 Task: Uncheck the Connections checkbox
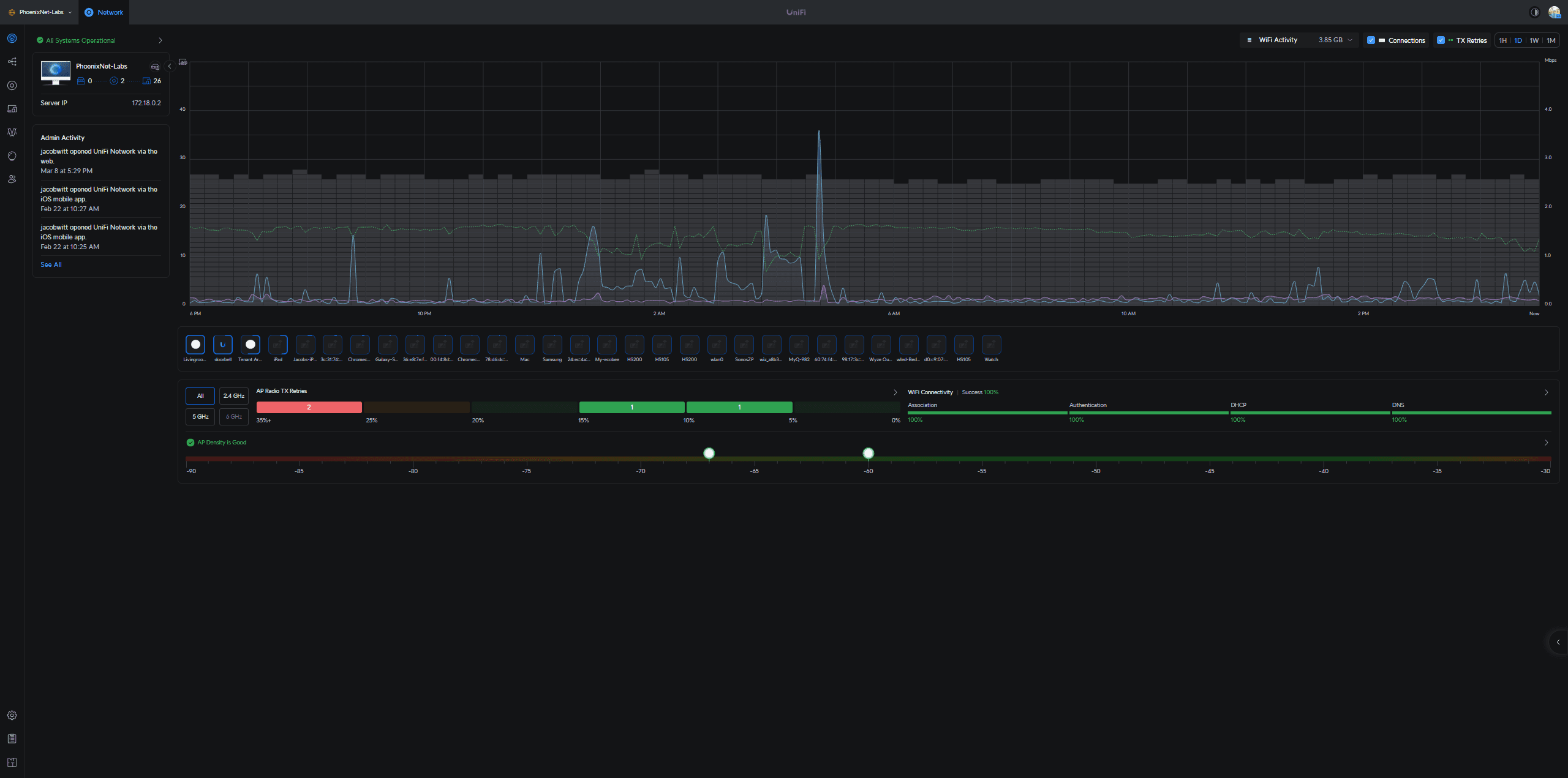[1371, 40]
